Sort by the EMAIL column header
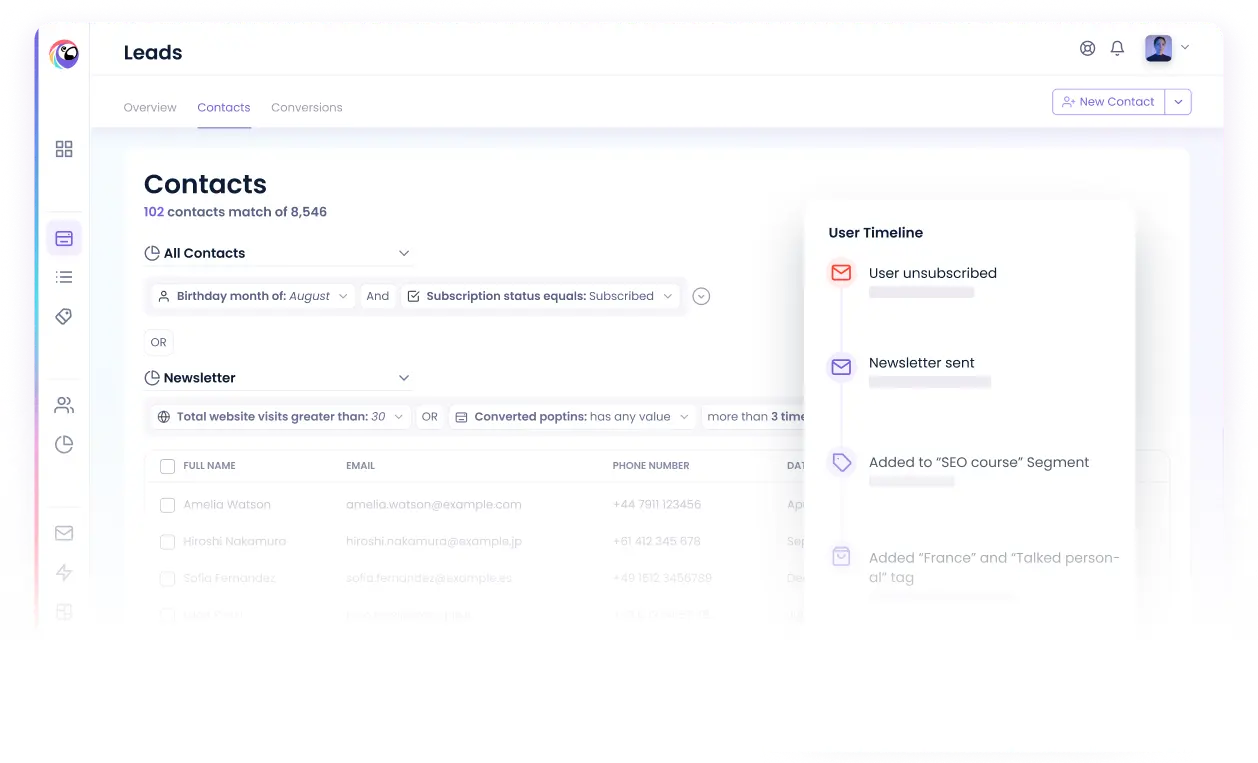1258x763 pixels. click(x=360, y=466)
